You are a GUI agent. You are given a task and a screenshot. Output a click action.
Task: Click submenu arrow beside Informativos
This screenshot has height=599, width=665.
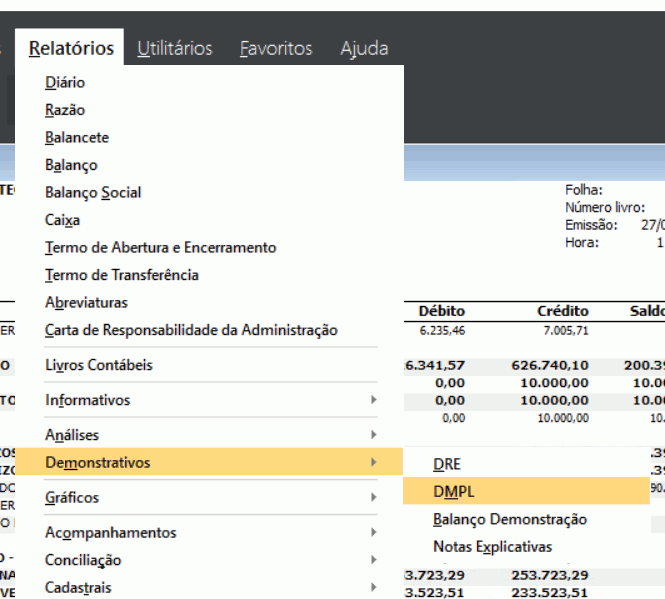374,400
